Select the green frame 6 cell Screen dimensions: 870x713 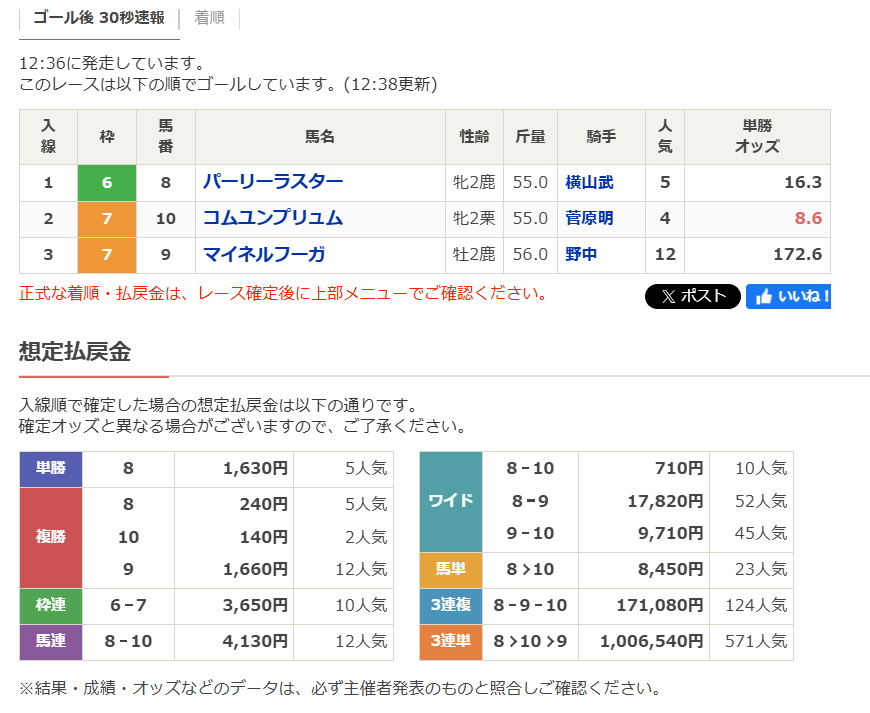click(107, 183)
